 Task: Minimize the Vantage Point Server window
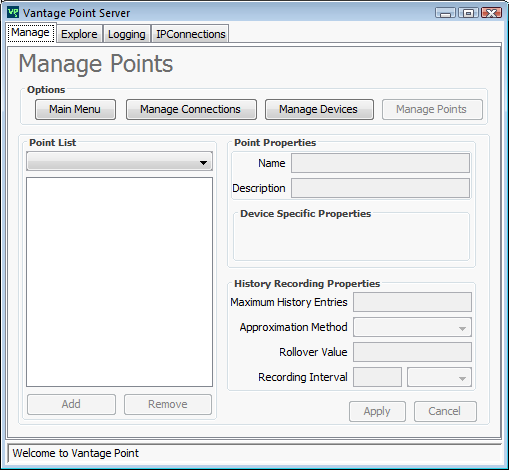coord(445,13)
